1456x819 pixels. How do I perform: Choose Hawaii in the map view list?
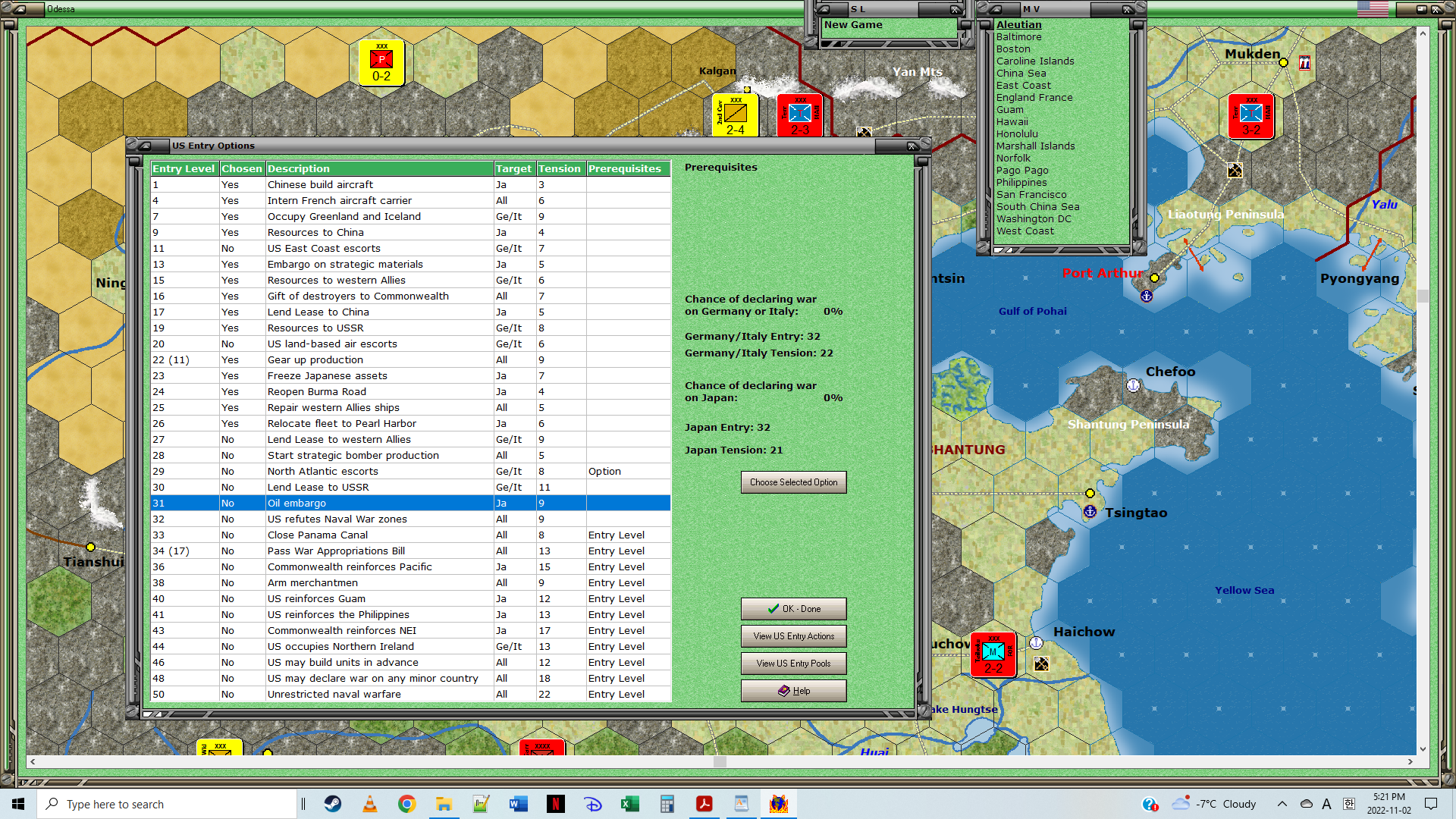click(x=1012, y=121)
